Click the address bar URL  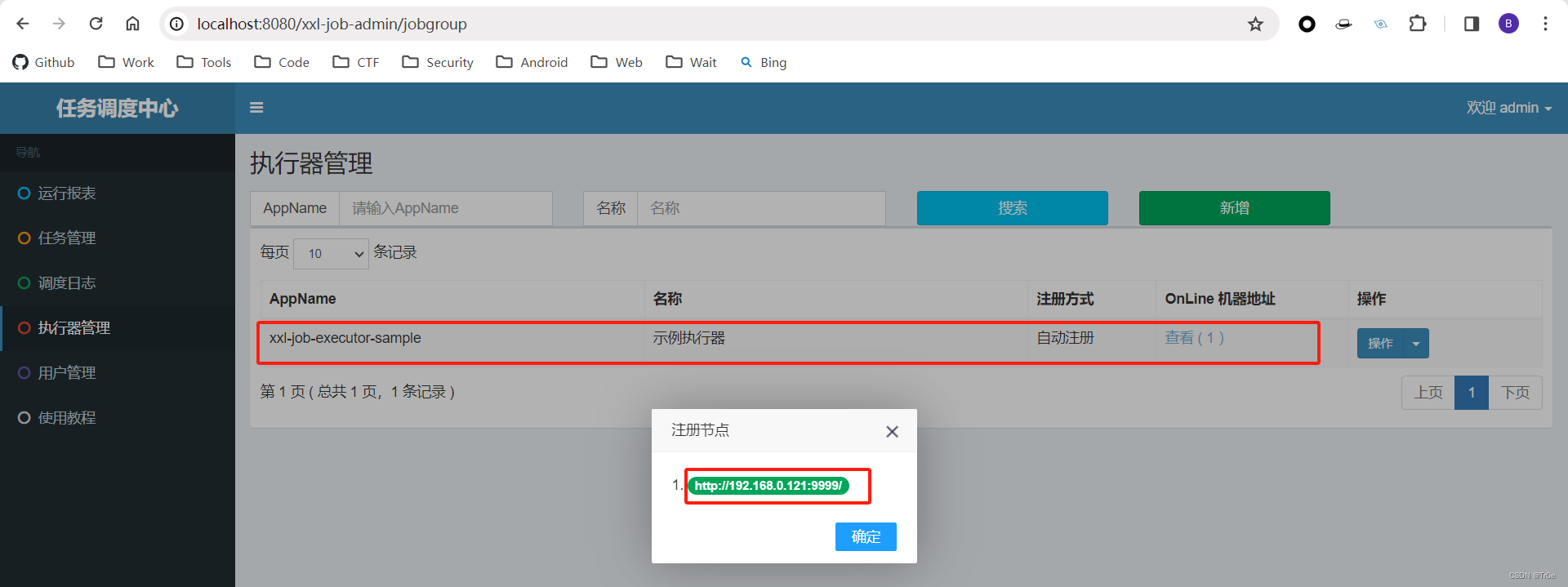coord(332,24)
